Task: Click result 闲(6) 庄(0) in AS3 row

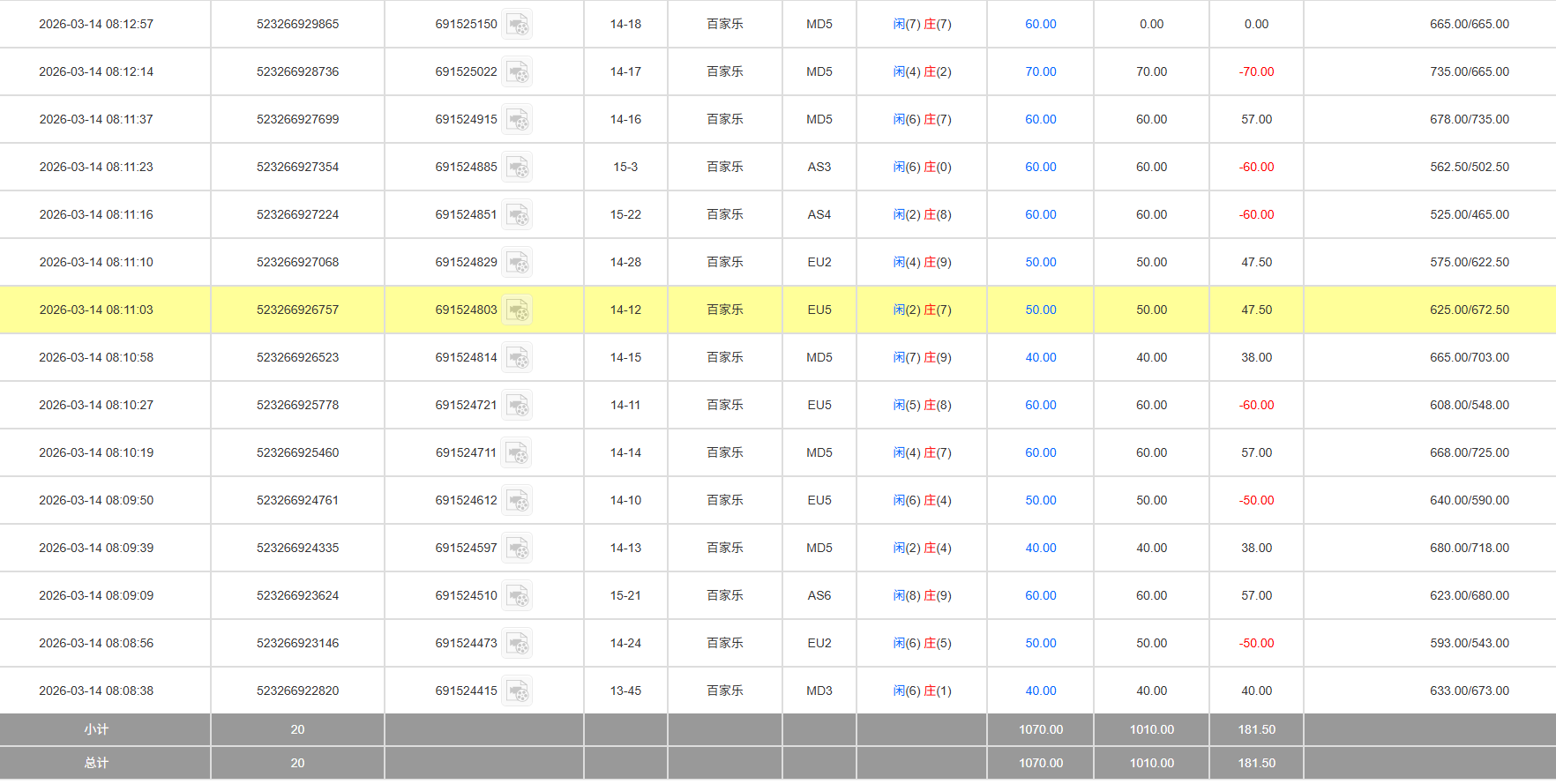Action: coord(922,168)
